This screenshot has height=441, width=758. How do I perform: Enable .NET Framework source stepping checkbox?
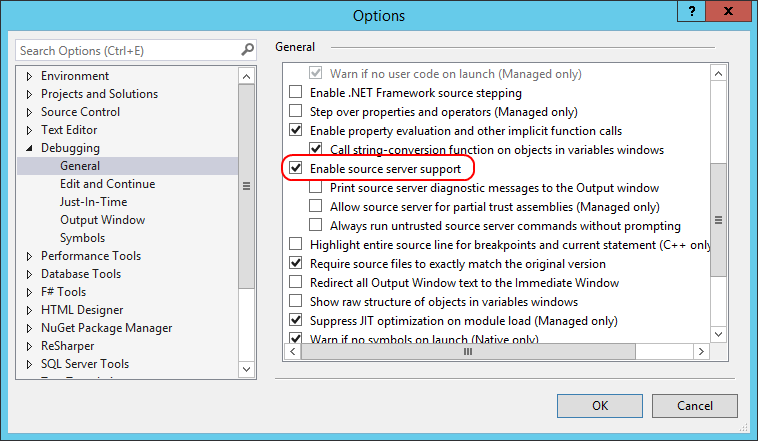295,92
